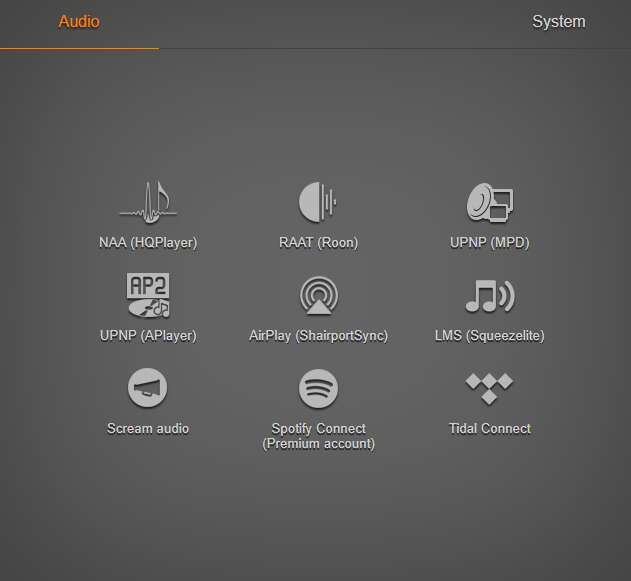Click the UPNP (MPD) label text
Image resolution: width=631 pixels, height=581 pixels.
[489, 243]
